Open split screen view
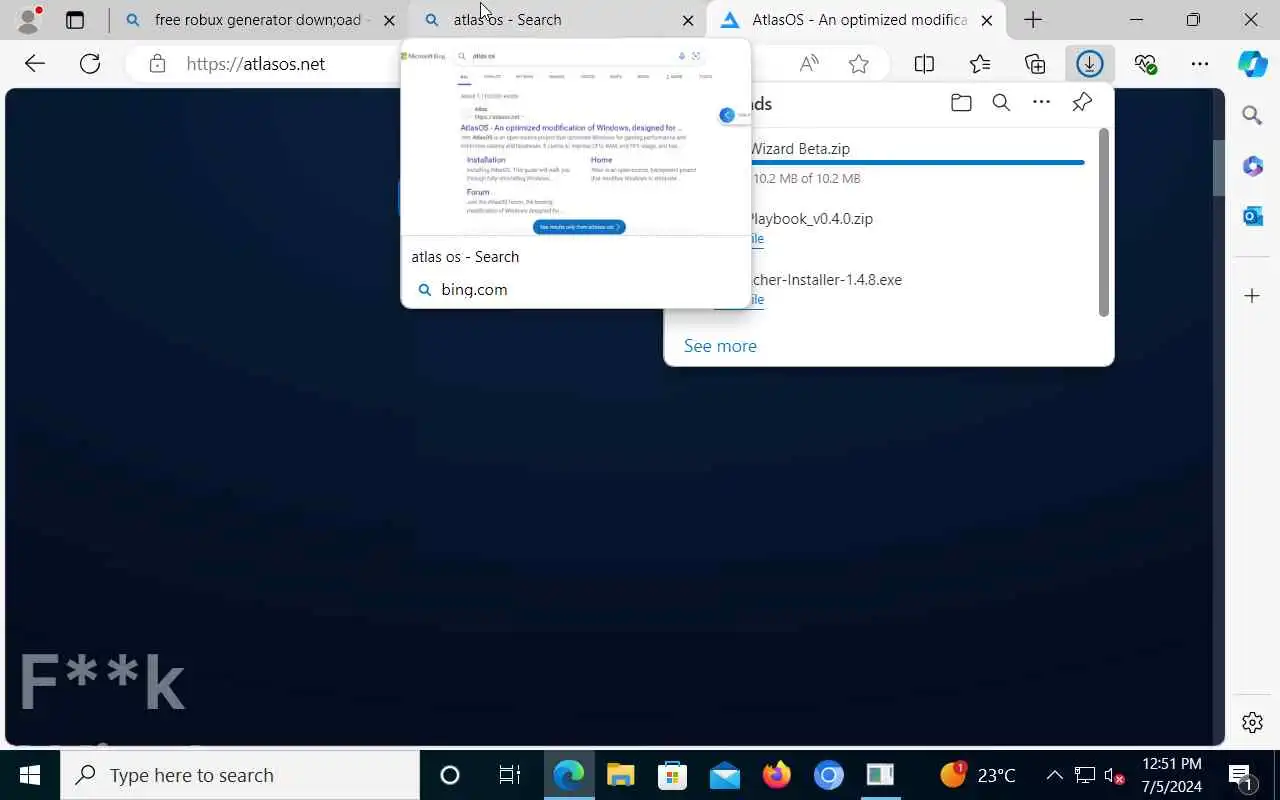Viewport: 1280px width, 800px height. (924, 64)
